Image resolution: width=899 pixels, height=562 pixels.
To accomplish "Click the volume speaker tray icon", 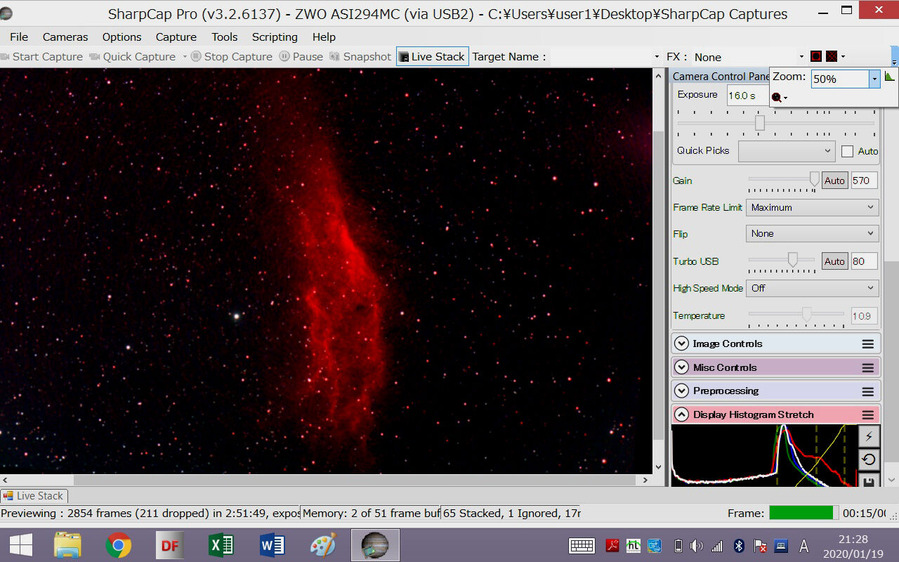I will tap(696, 545).
